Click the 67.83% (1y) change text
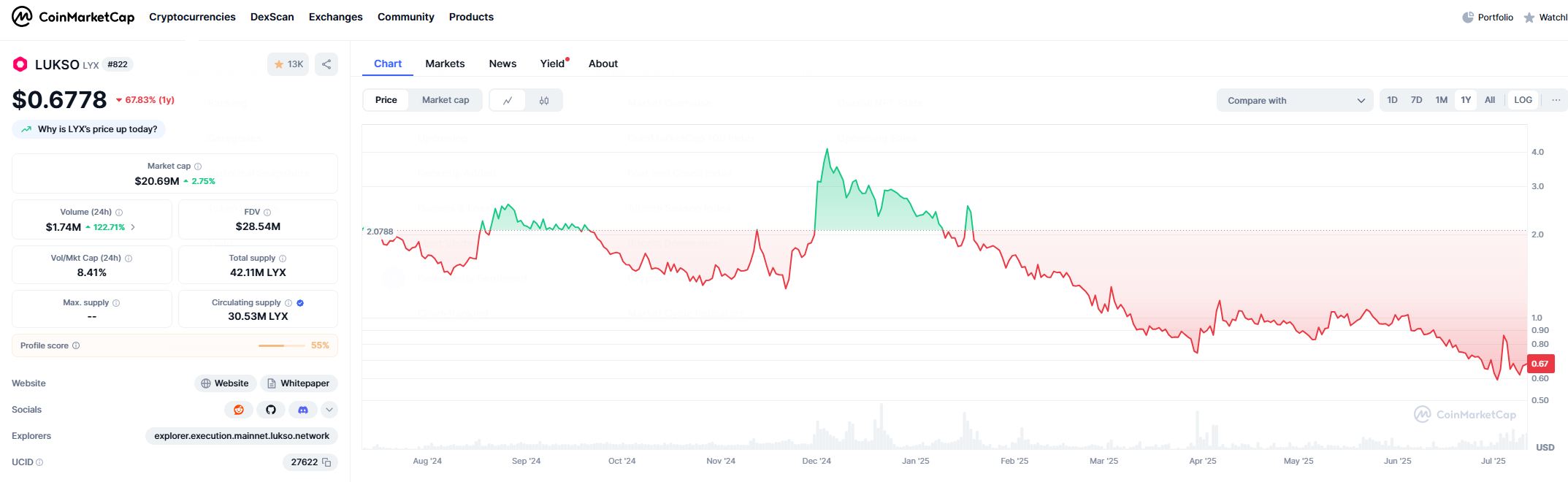 point(150,100)
